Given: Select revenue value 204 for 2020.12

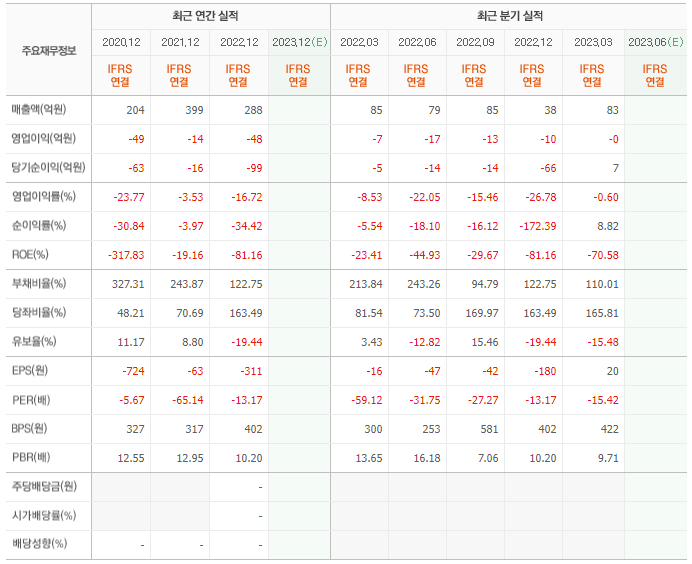Looking at the screenshot, I should (x=135, y=110).
